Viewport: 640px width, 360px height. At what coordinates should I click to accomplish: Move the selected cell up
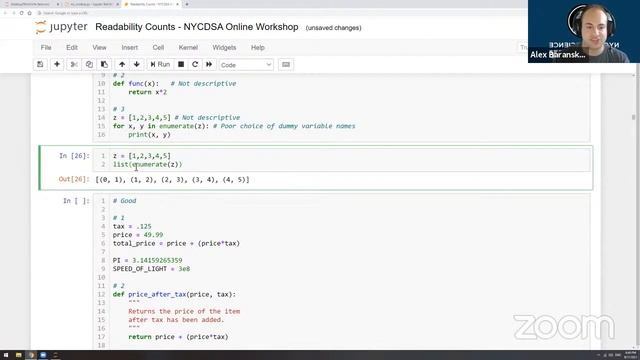click(122, 64)
